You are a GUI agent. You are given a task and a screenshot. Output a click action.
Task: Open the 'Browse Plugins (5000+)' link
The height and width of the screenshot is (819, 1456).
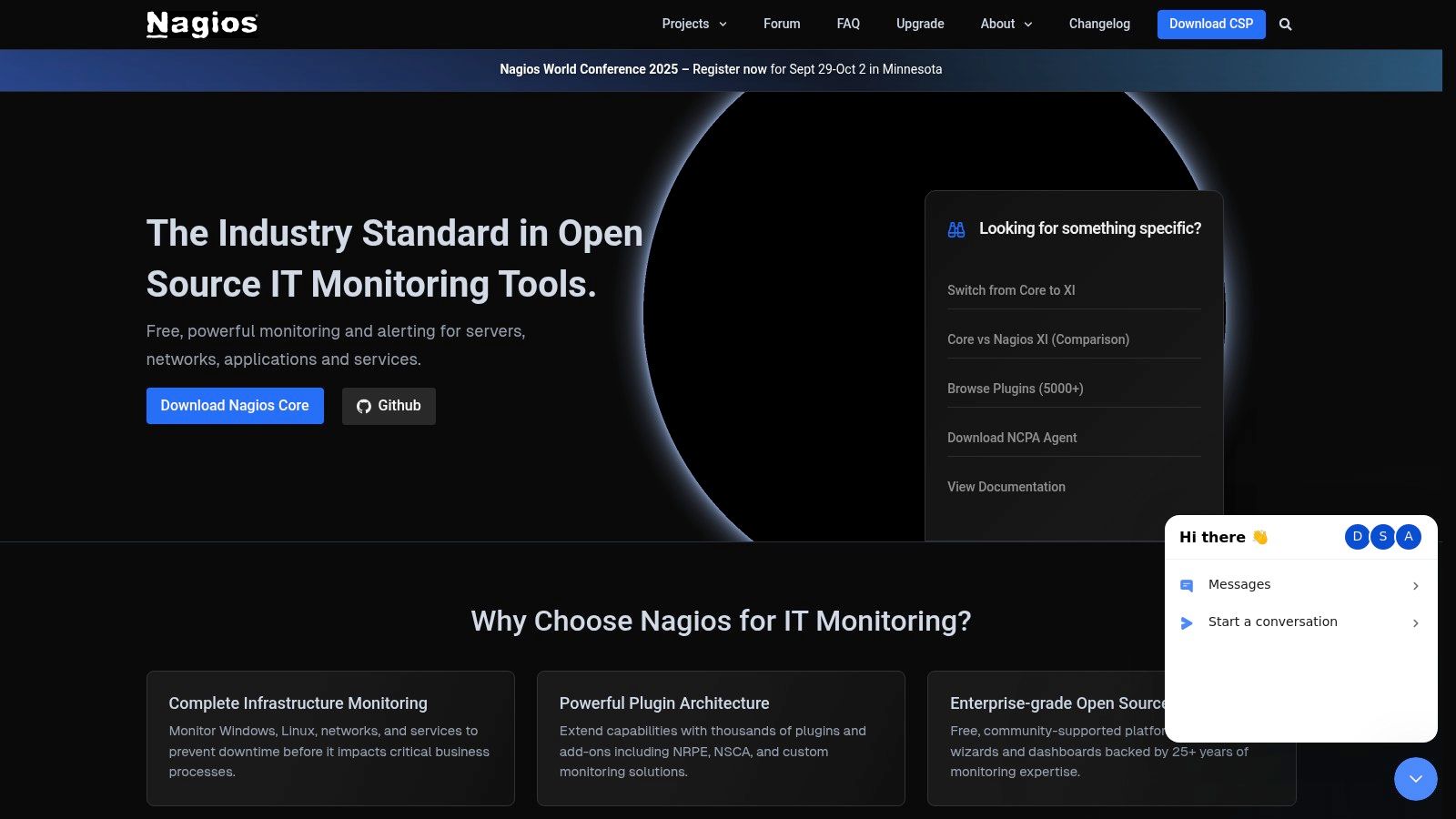pyautogui.click(x=1016, y=389)
